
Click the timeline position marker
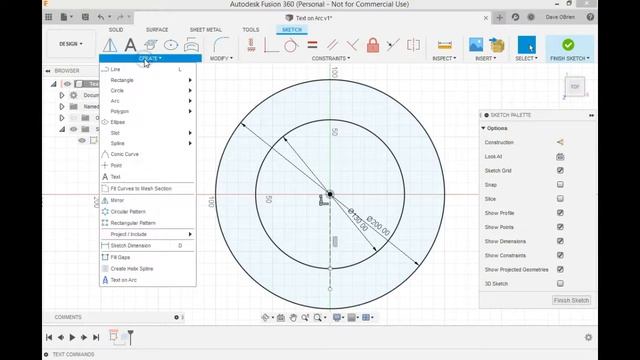tap(131, 337)
